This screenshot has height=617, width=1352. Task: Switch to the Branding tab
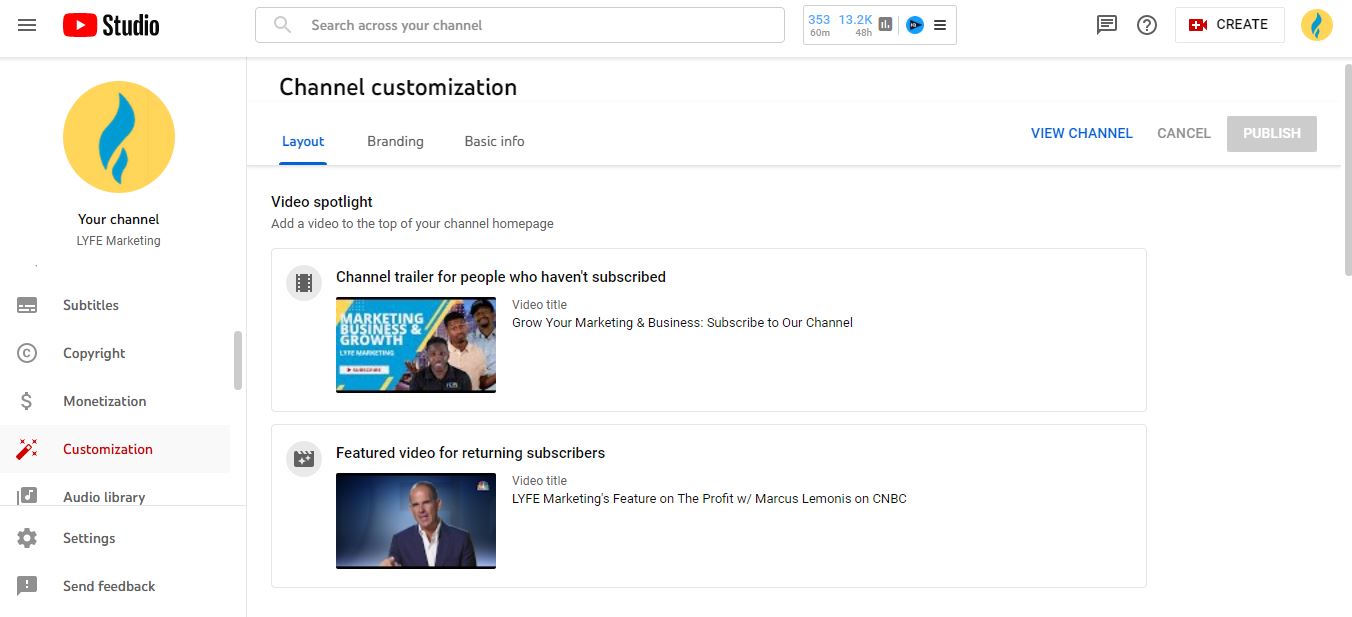pyautogui.click(x=395, y=141)
